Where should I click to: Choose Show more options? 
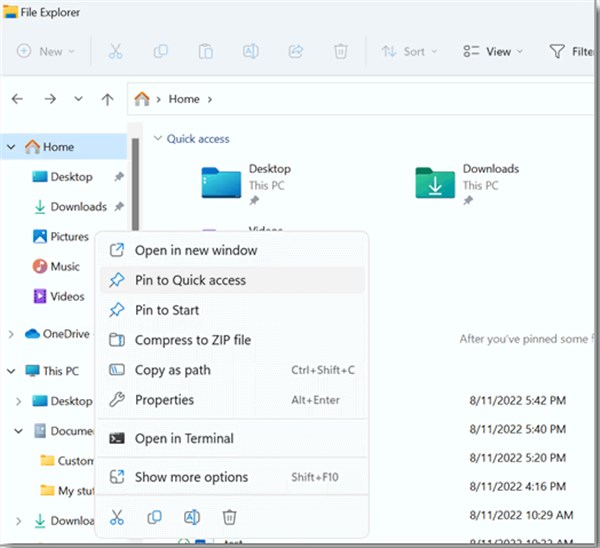coord(232,477)
